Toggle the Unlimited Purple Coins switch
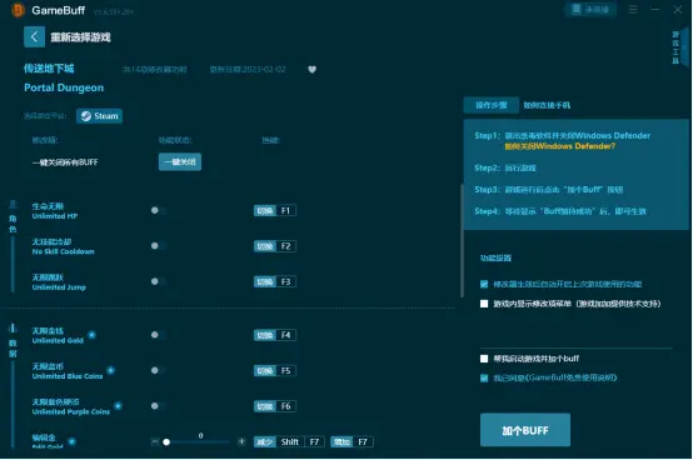 click(x=158, y=406)
